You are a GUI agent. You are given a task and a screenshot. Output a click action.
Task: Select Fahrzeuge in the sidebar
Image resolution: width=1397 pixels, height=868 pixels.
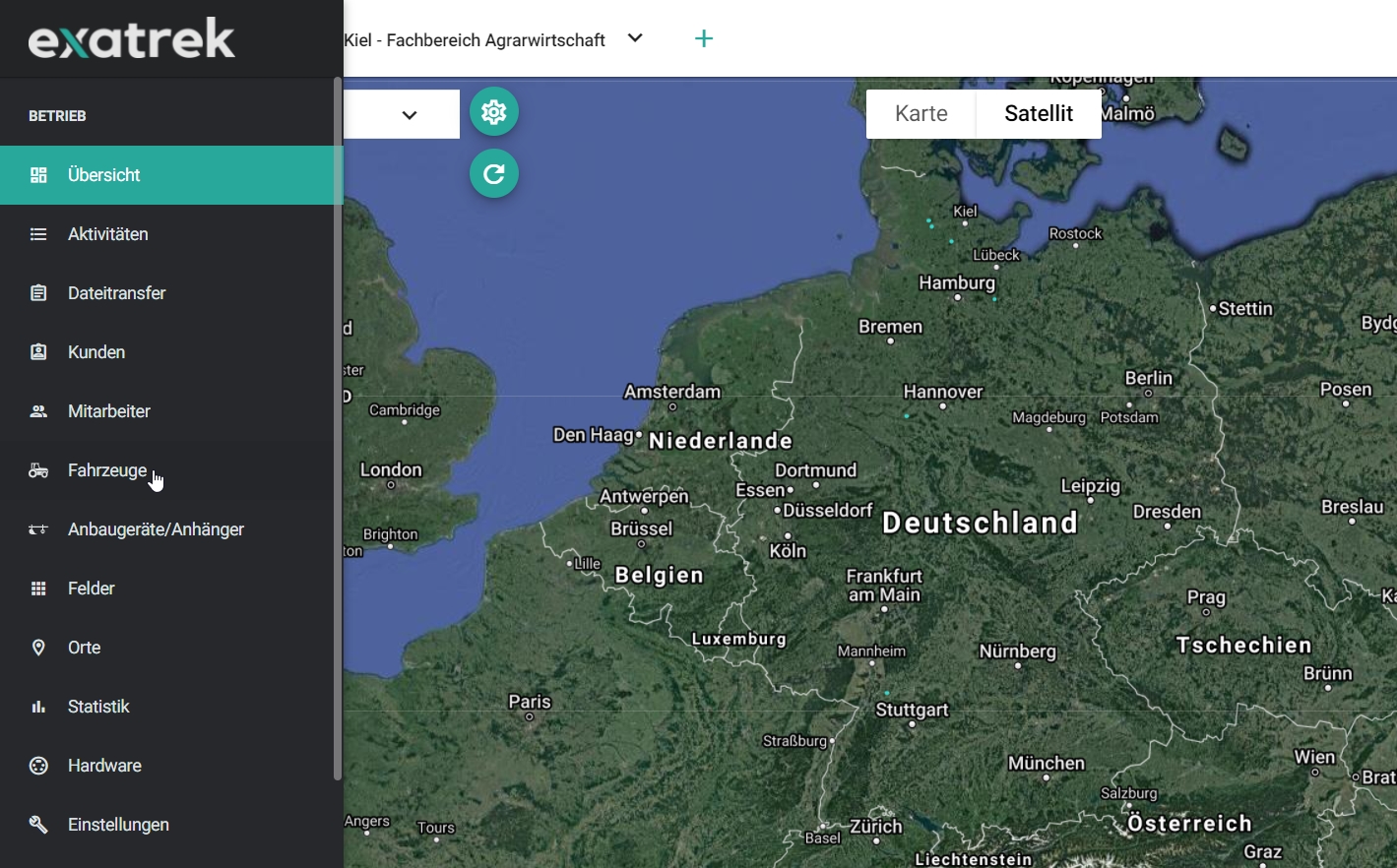(x=167, y=470)
